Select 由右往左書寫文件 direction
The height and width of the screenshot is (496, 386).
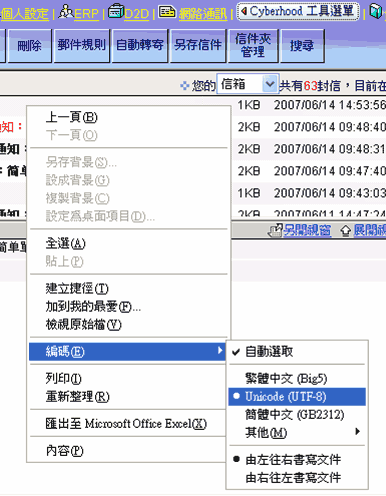pyautogui.click(x=297, y=478)
